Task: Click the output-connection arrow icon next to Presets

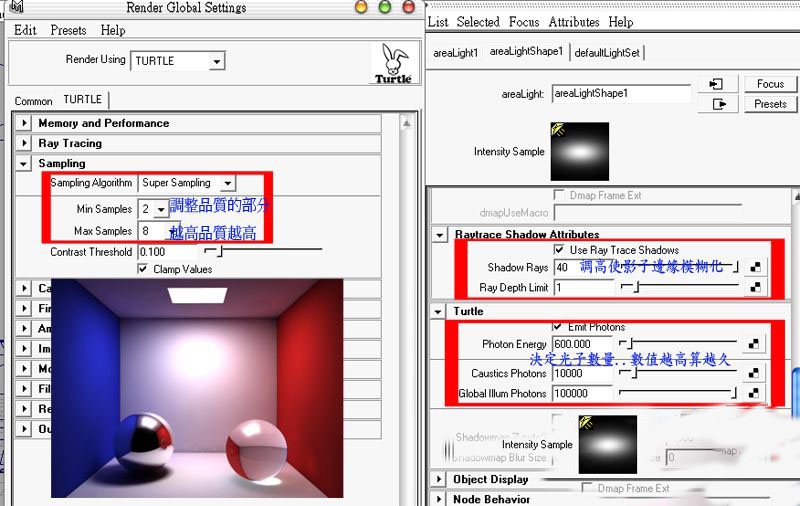Action: 718,104
